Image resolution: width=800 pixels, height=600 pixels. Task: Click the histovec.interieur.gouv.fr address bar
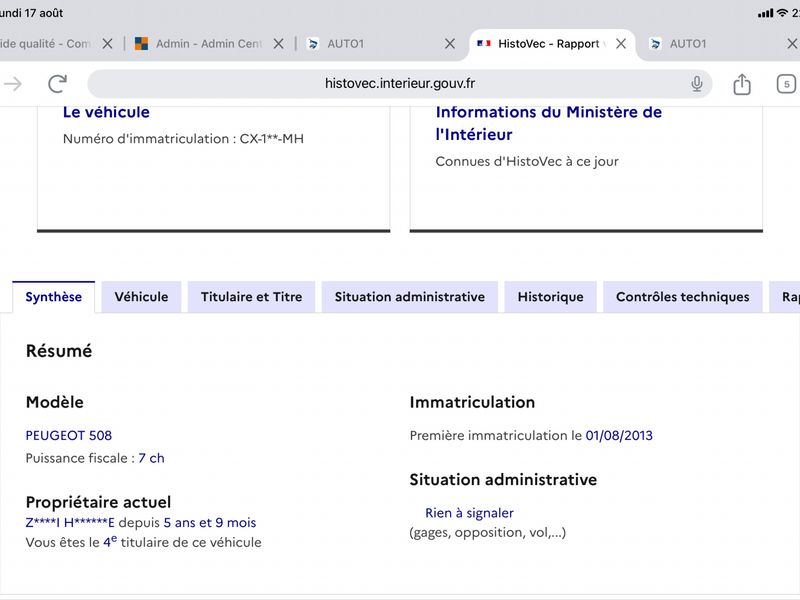point(399,84)
